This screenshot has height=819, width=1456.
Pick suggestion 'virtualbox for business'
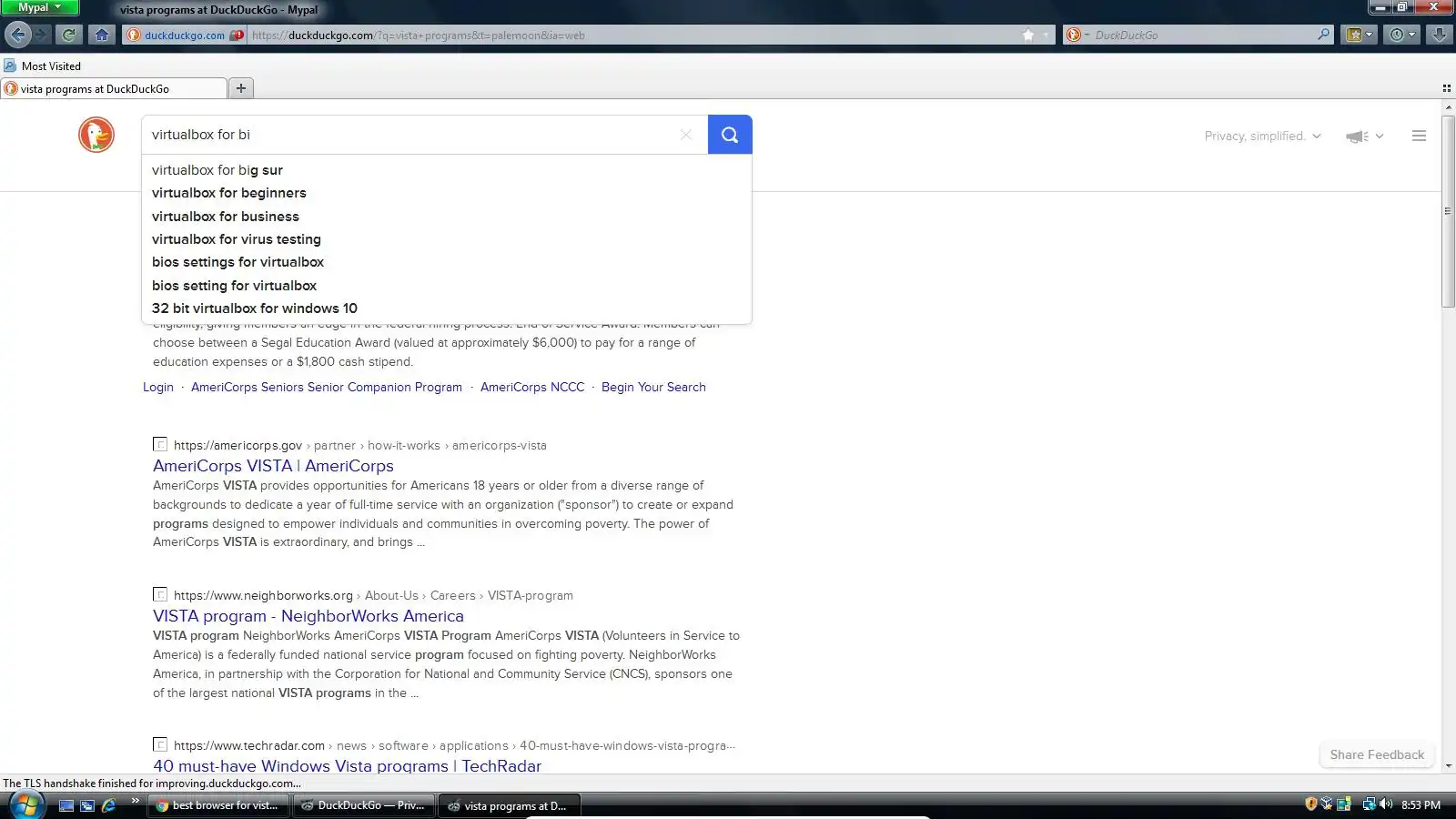click(446, 217)
